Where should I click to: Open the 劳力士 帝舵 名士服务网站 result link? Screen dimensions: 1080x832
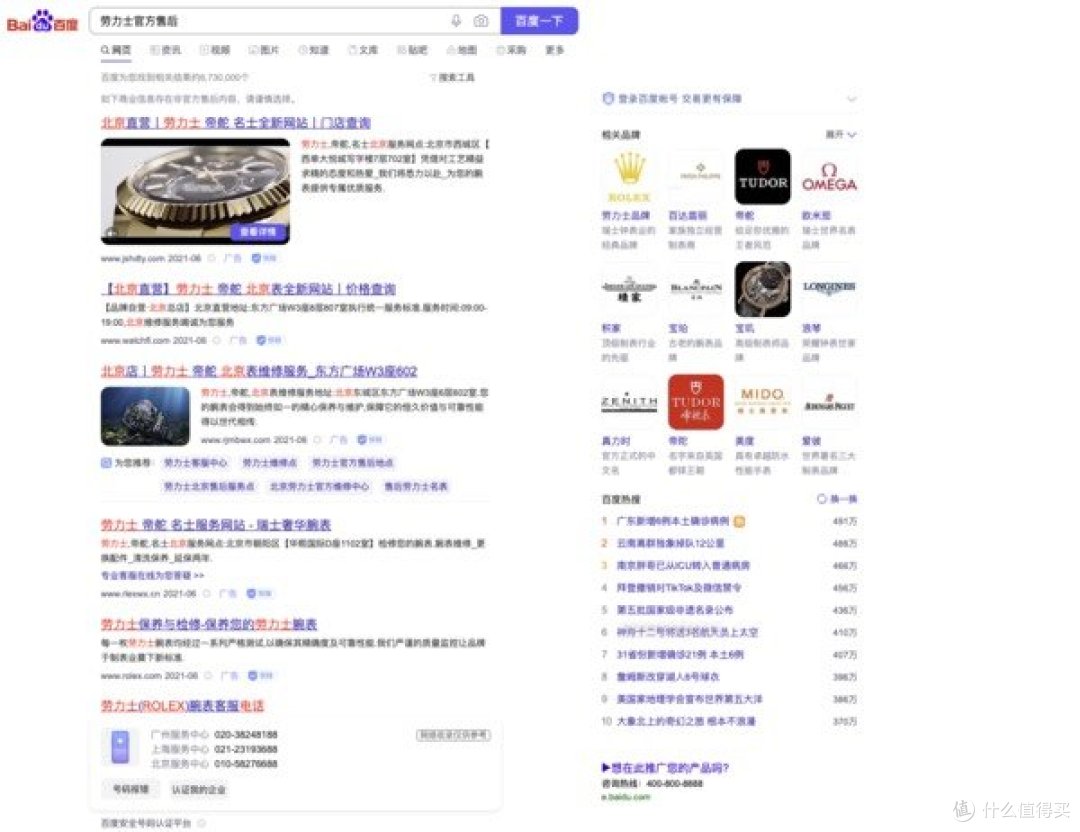click(x=216, y=525)
